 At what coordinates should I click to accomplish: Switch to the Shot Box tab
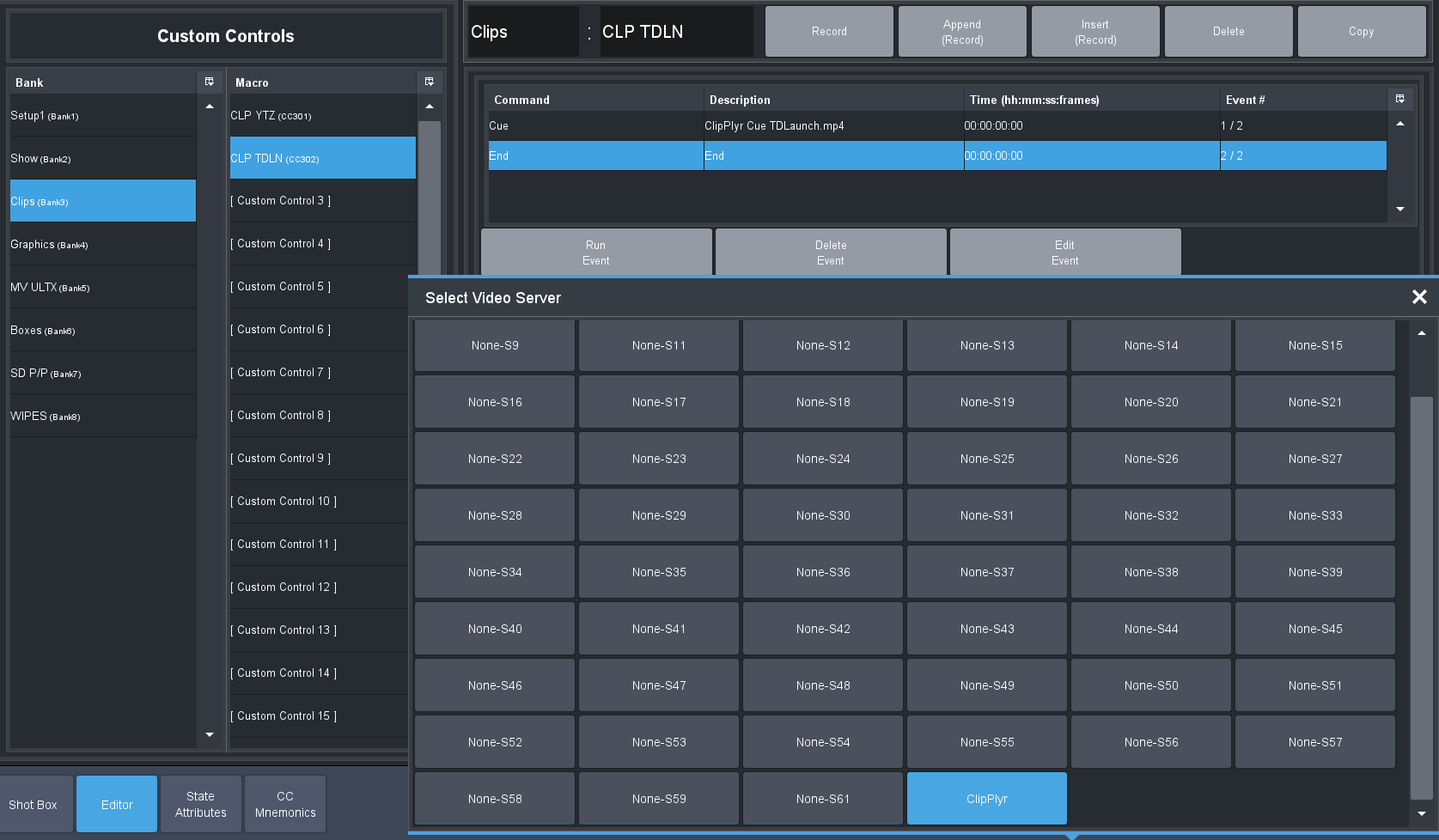34,805
